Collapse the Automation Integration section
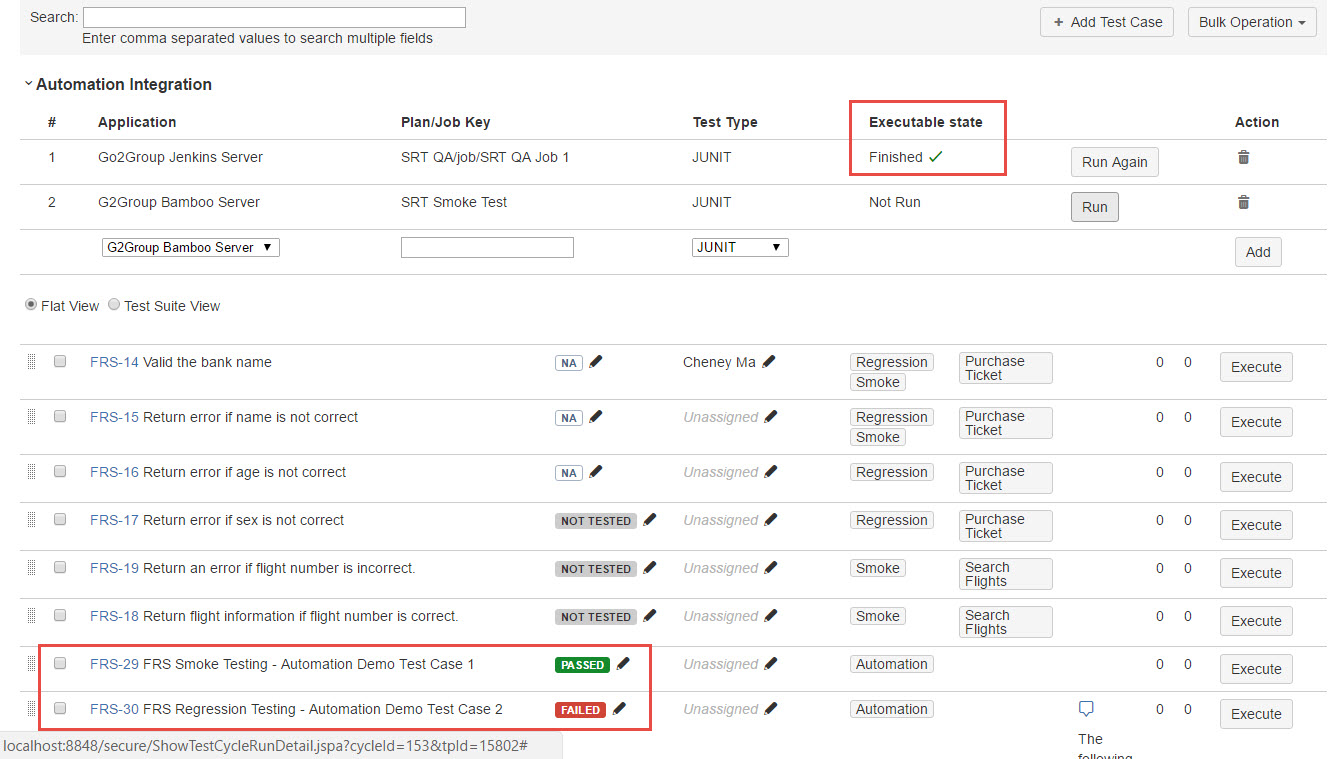Screen dimensions: 1339x759 (x=29, y=84)
